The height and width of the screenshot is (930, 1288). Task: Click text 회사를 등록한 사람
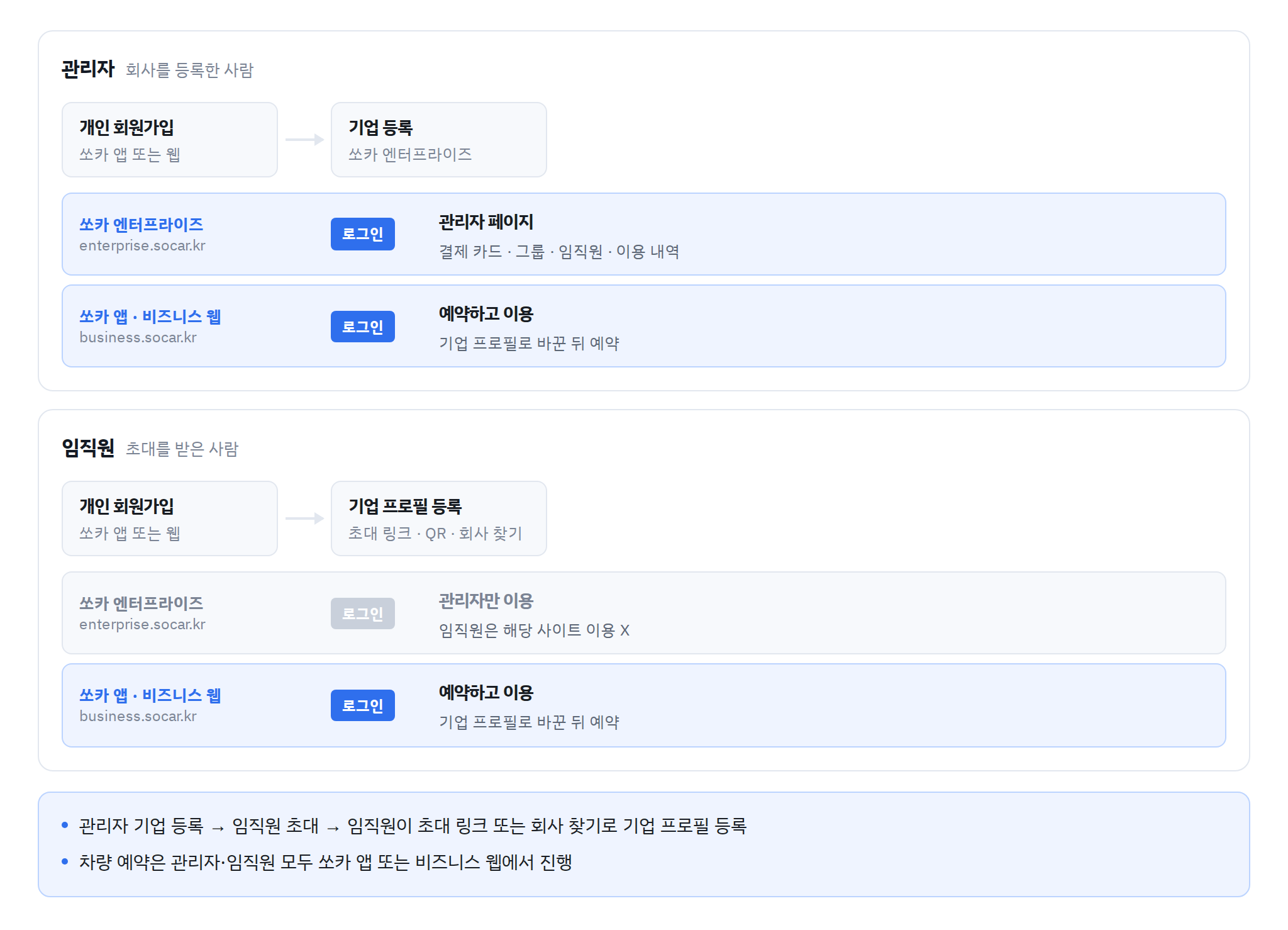point(190,70)
